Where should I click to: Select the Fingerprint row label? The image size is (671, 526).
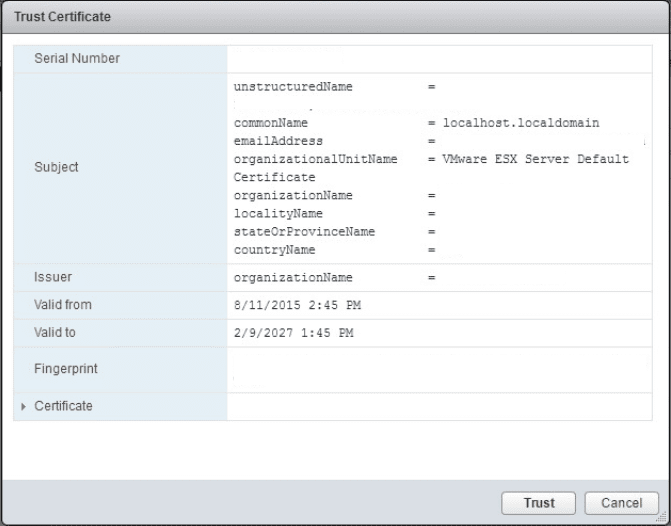(66, 368)
